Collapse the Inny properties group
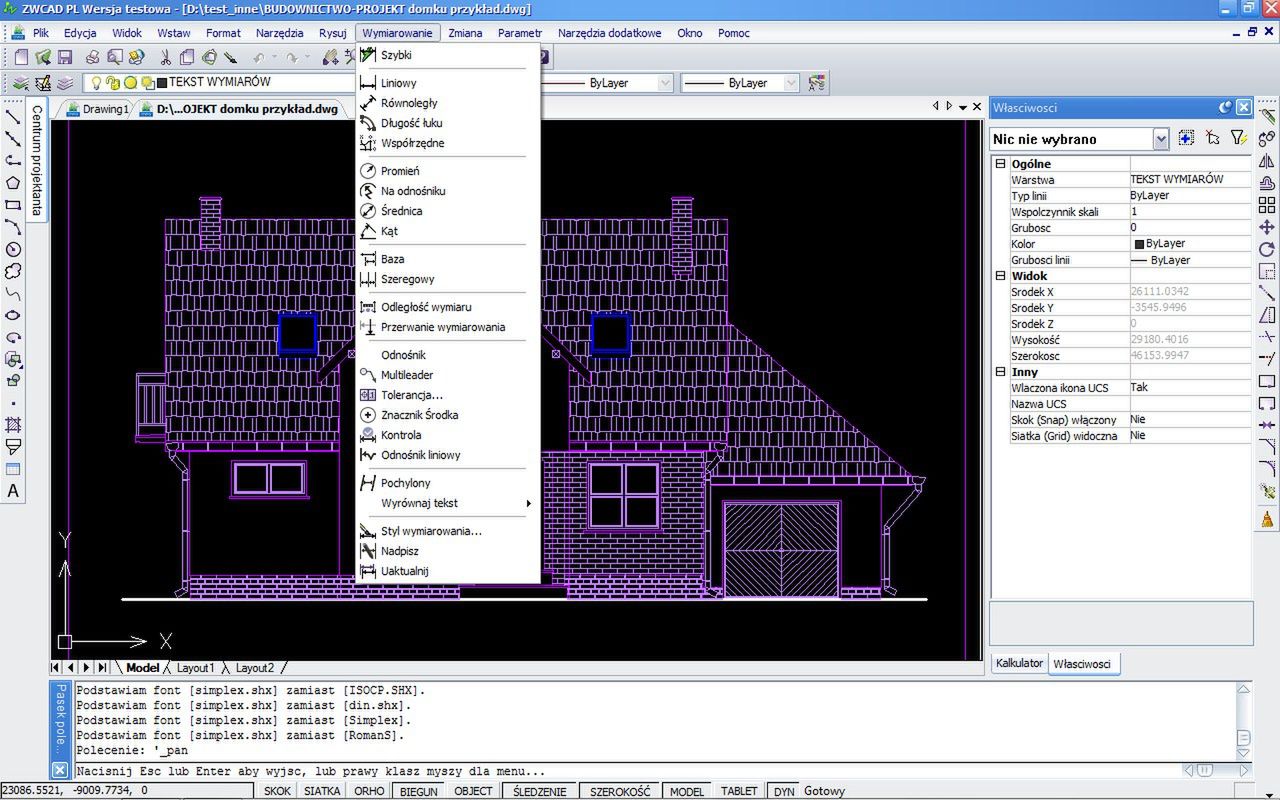Image resolution: width=1280 pixels, height=800 pixels. [x=1000, y=372]
